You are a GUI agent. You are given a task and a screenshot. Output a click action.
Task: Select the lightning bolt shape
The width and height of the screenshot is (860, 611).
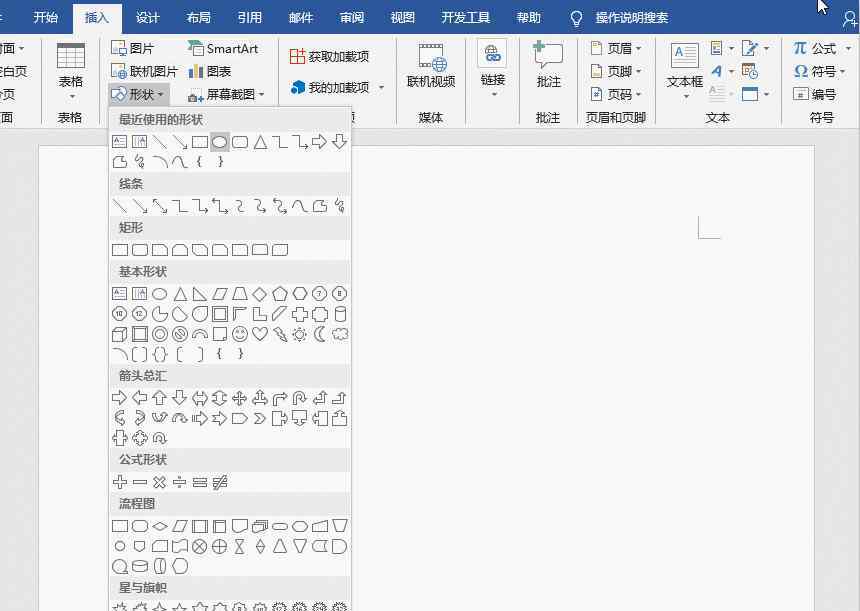280,333
